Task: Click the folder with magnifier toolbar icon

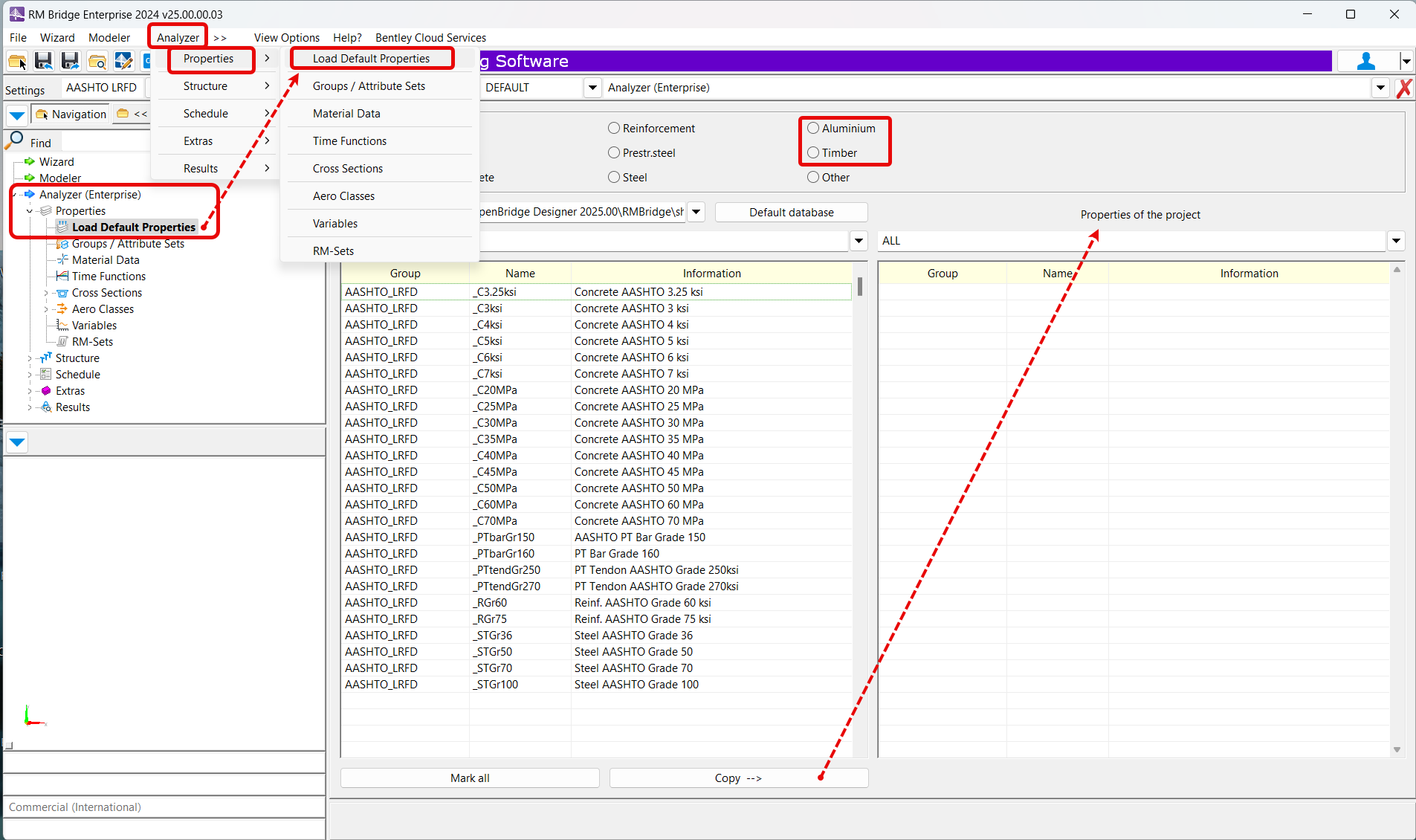Action: click(x=97, y=61)
